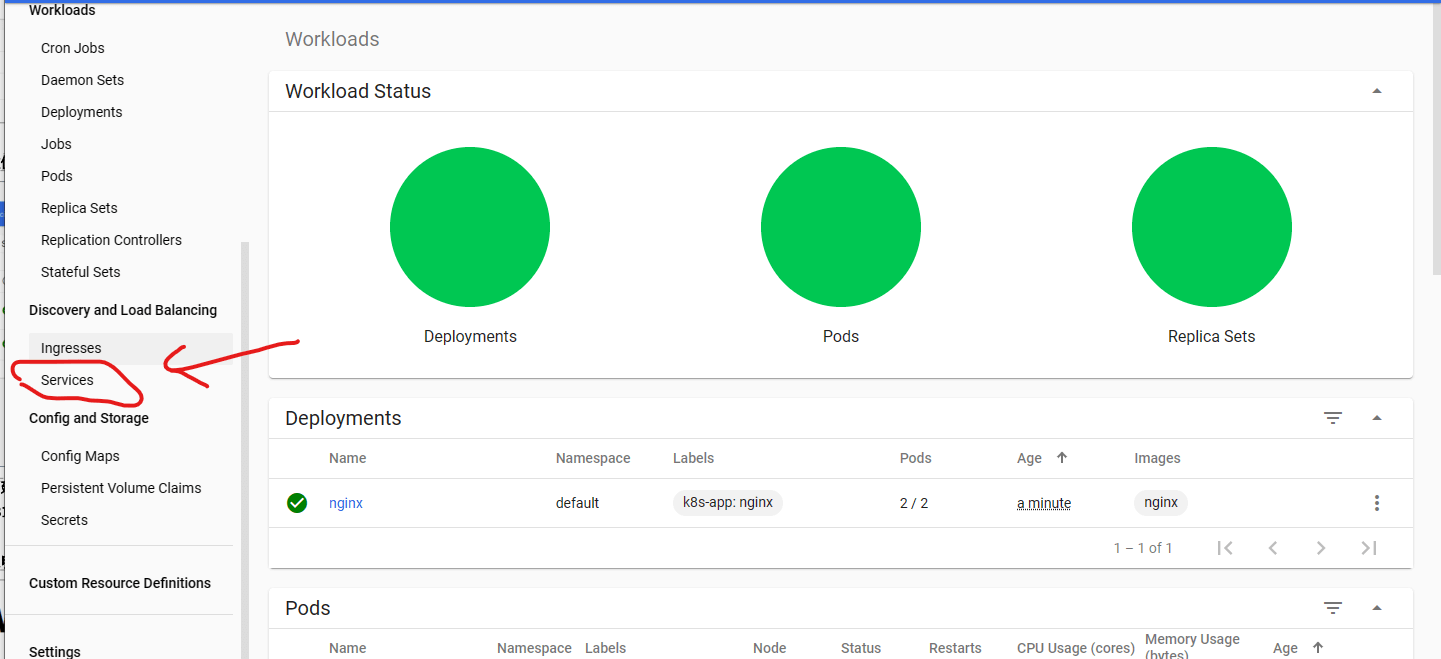Sort Deployments by Age arrow
1441x659 pixels.
tap(1062, 458)
